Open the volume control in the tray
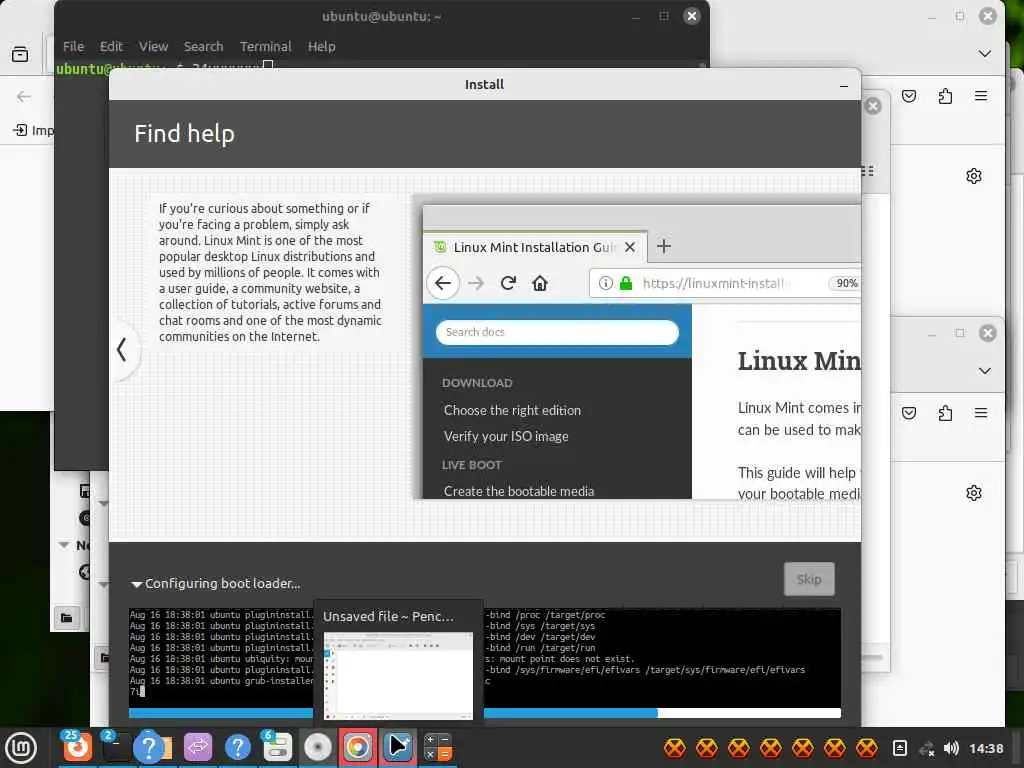Image resolution: width=1024 pixels, height=768 pixels. coord(951,748)
